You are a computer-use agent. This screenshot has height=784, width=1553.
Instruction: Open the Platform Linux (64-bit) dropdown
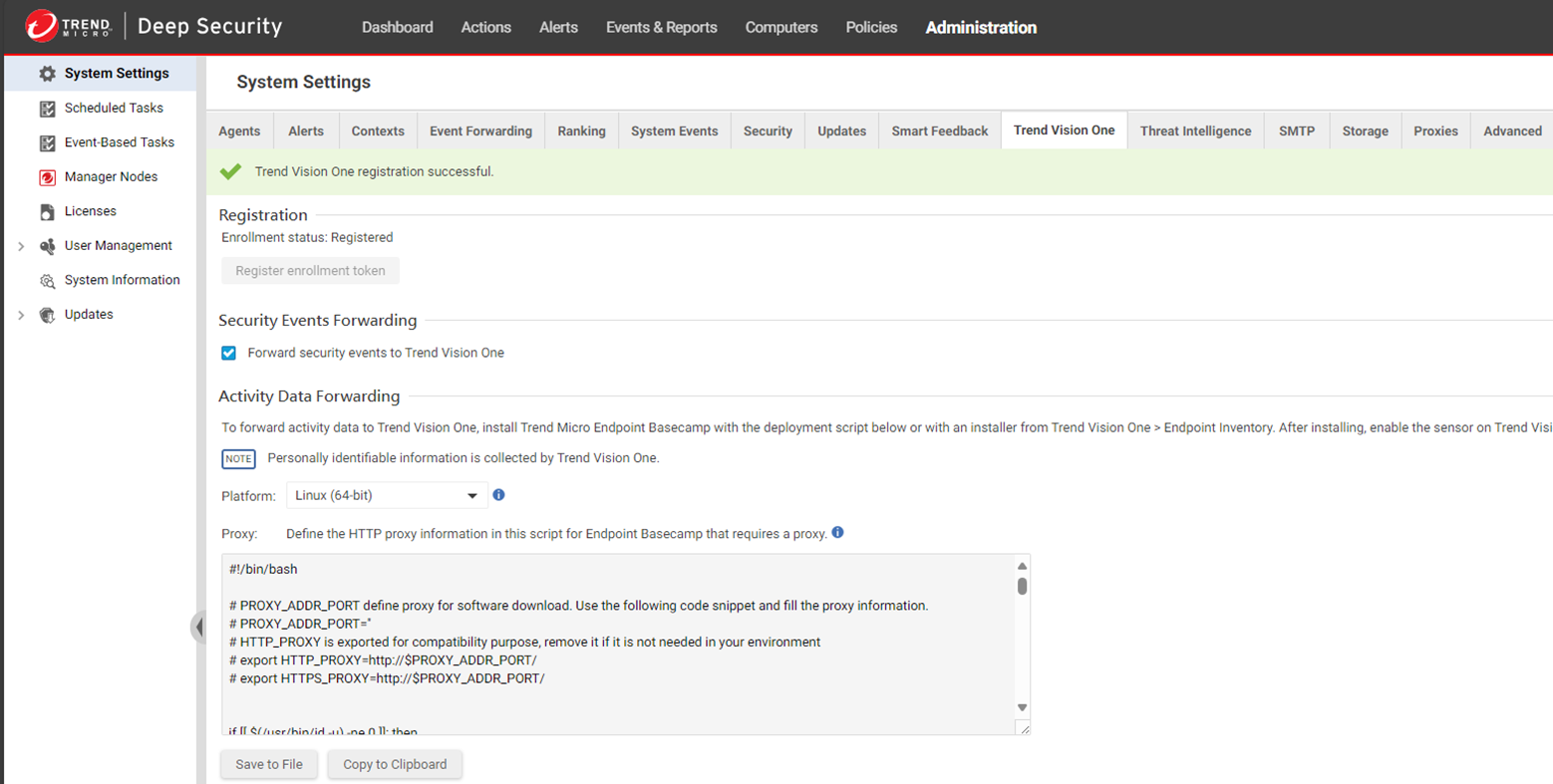[x=386, y=495]
